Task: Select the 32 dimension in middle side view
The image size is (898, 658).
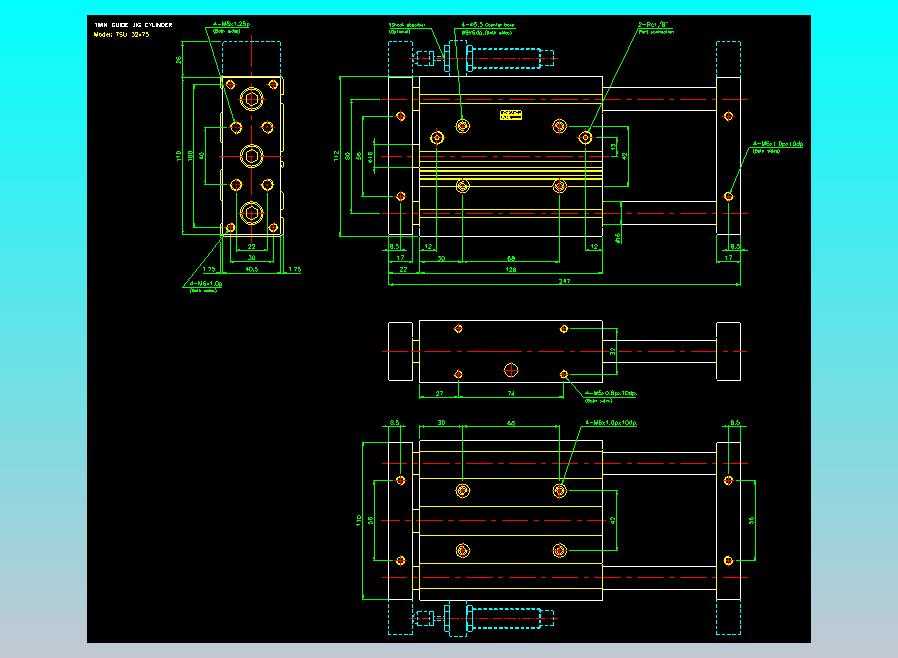Action: coord(614,351)
